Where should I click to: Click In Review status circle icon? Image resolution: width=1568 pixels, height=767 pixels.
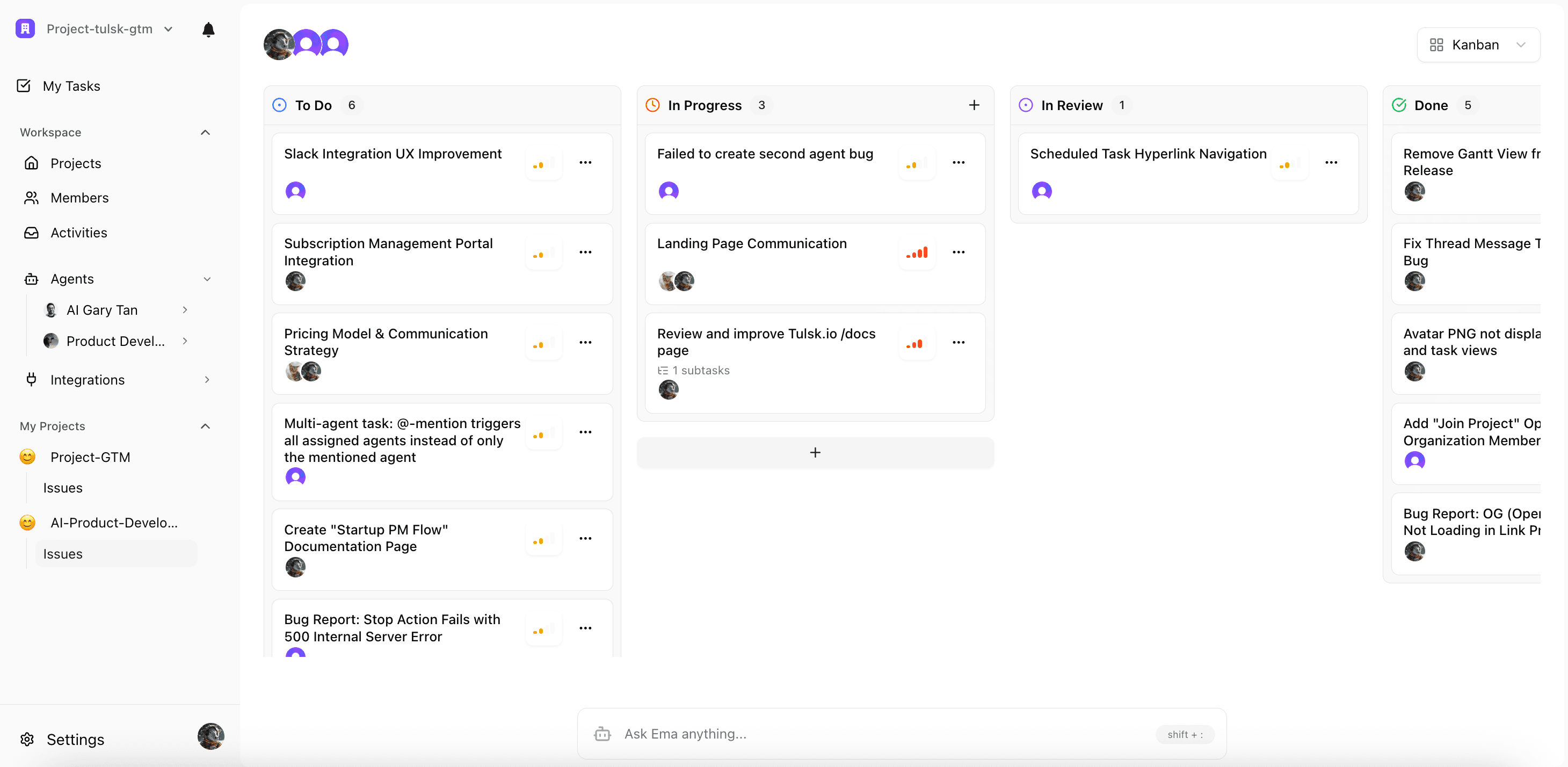point(1026,105)
